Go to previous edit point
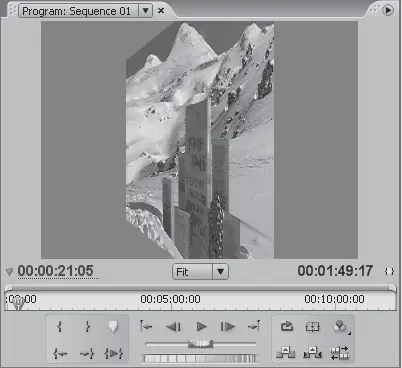402x368 pixels. pos(146,326)
